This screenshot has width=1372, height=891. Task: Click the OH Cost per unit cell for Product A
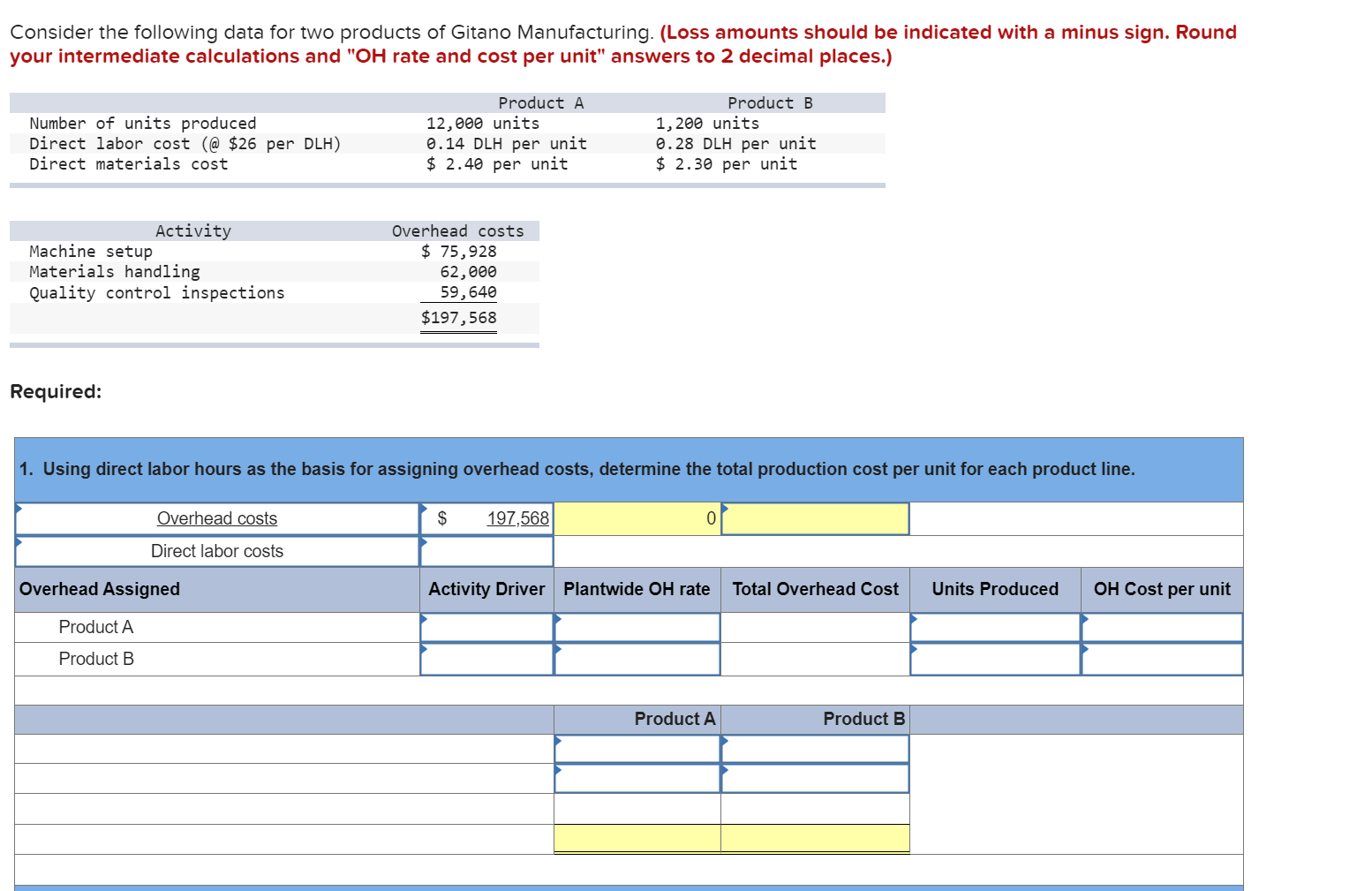click(1161, 627)
